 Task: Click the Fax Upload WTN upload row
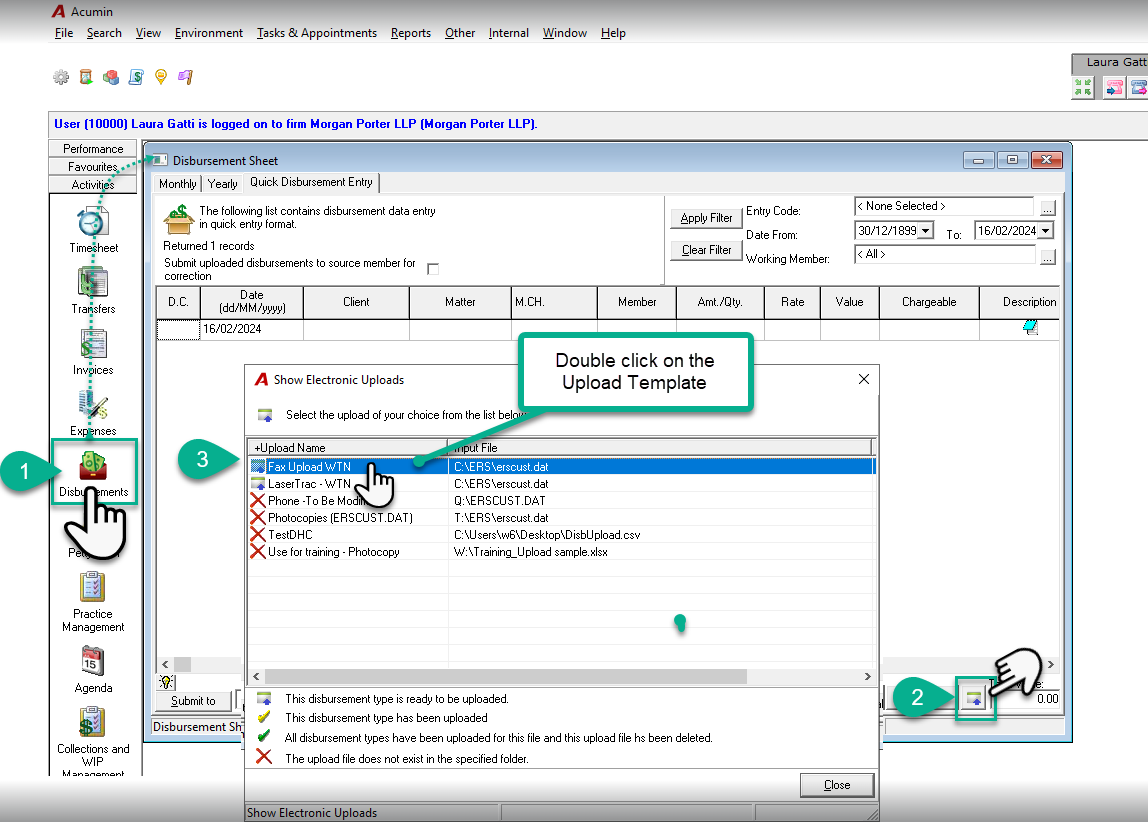click(562, 467)
